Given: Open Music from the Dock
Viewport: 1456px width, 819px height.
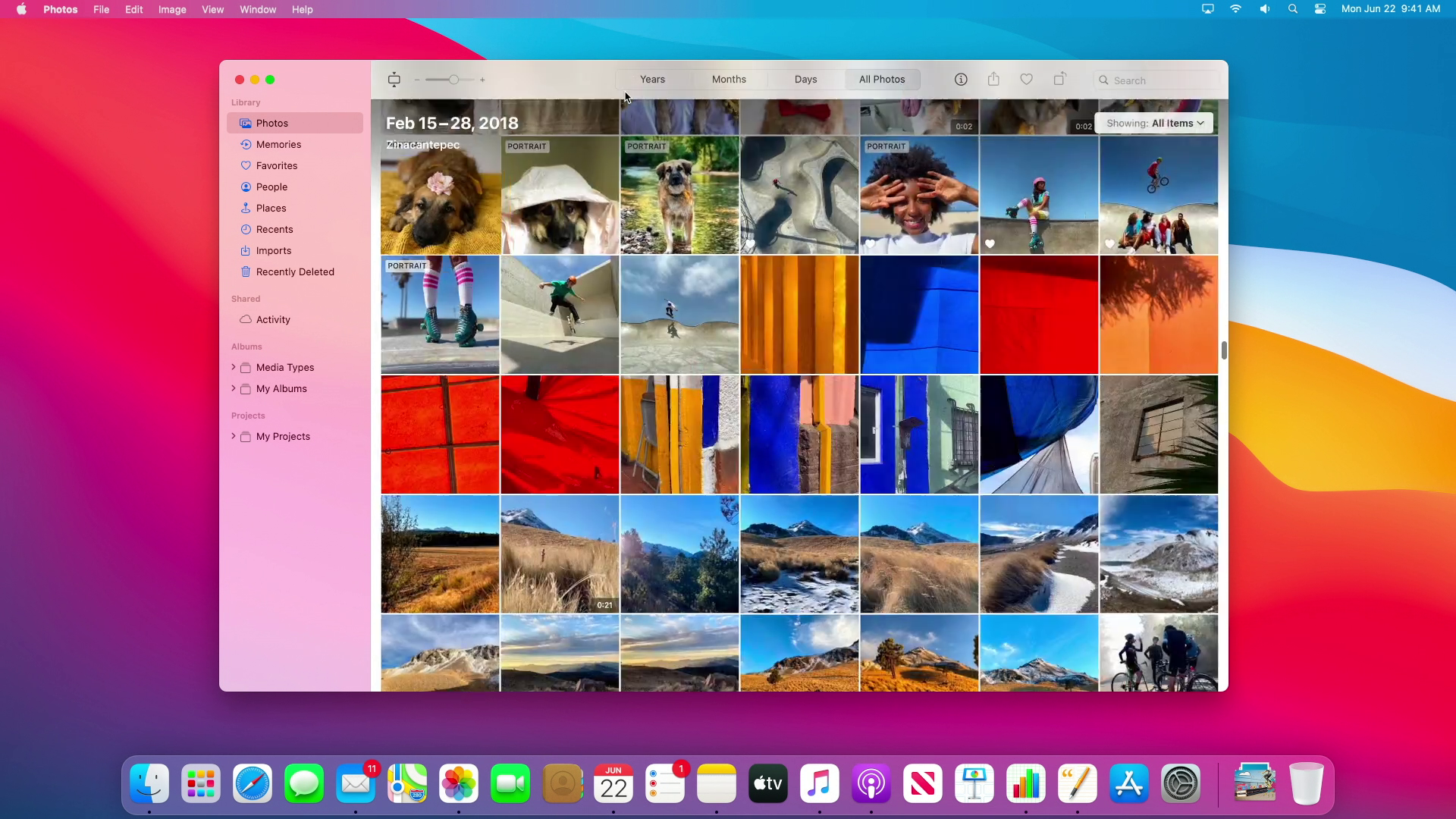Looking at the screenshot, I should click(x=820, y=783).
